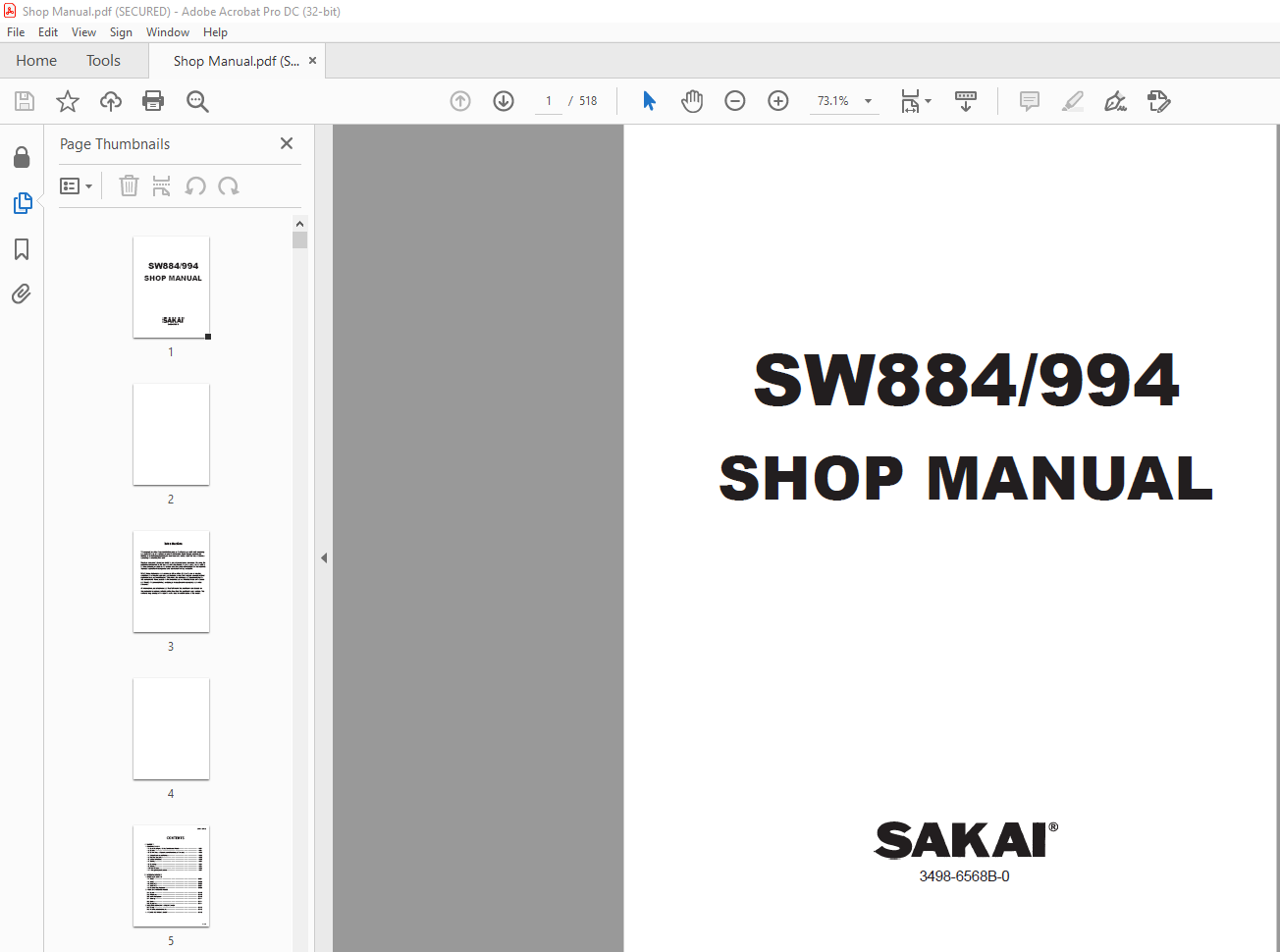Open the Edit menu
Image resolution: width=1280 pixels, height=952 pixels.
48,32
